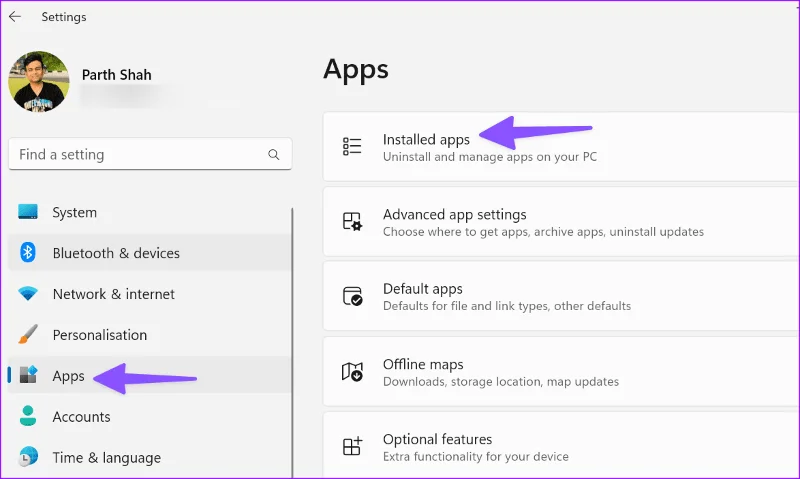The width and height of the screenshot is (800, 479).
Task: Click the Default apps icon
Action: click(x=352, y=296)
